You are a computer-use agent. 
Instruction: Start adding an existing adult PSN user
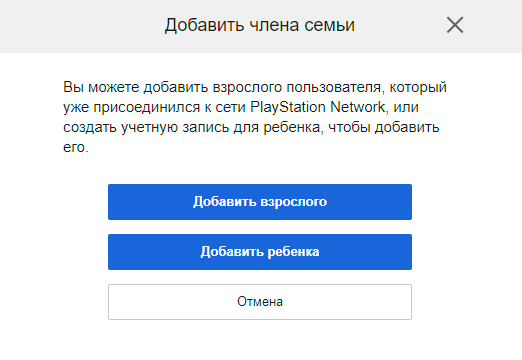[260, 202]
